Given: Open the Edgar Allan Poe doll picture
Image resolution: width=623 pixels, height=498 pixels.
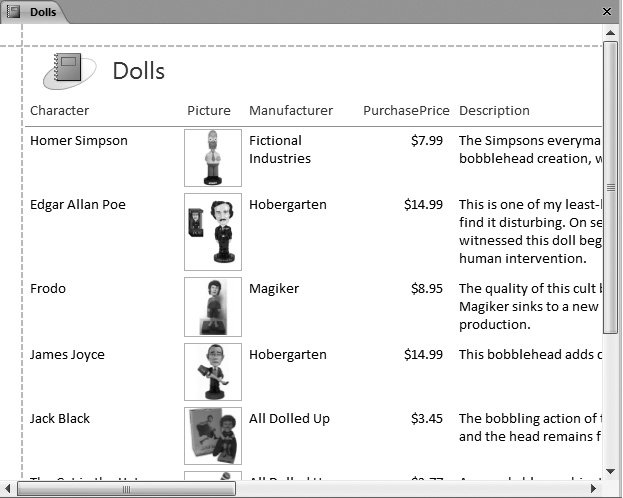Looking at the screenshot, I should click(x=212, y=231).
